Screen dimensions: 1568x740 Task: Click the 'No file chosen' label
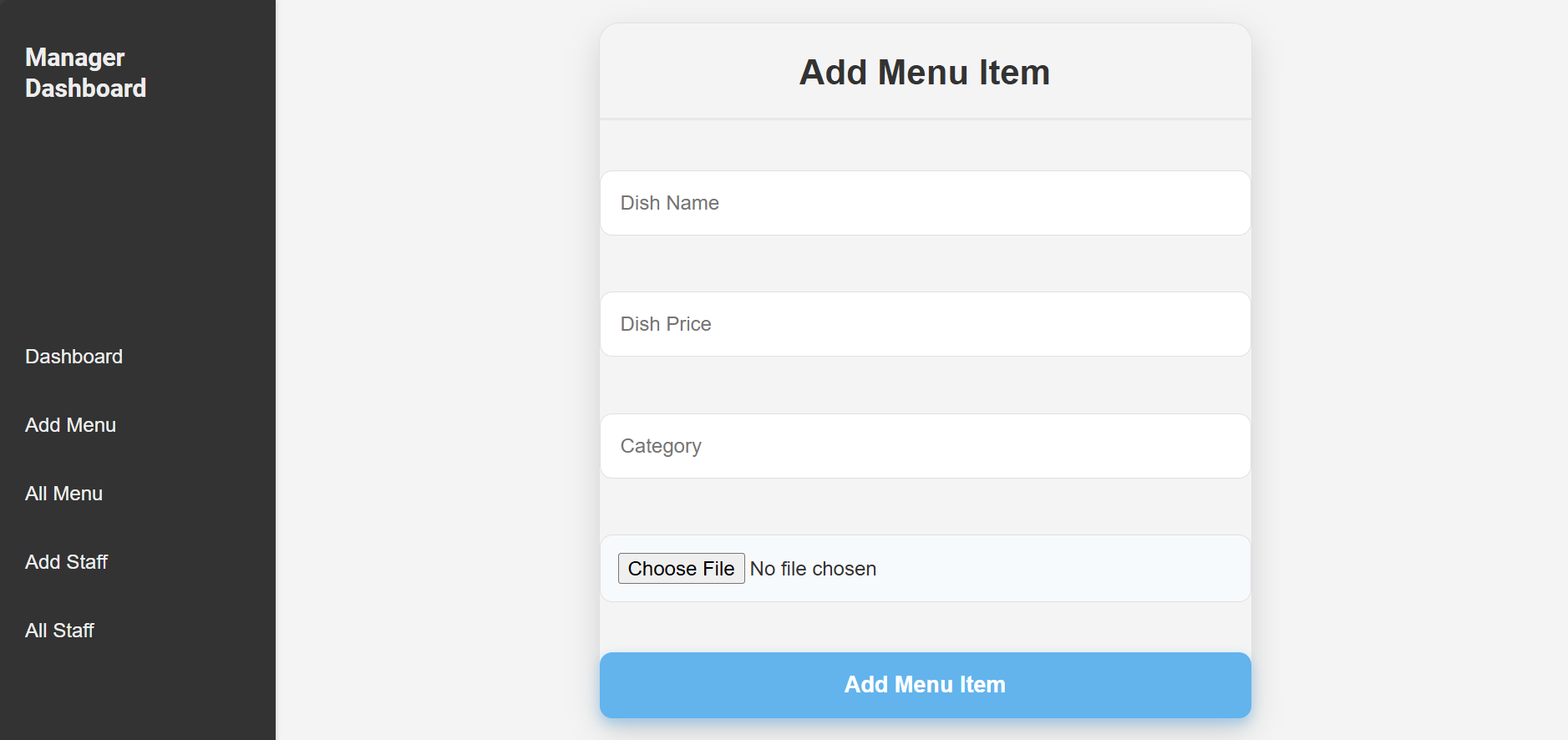(x=813, y=569)
